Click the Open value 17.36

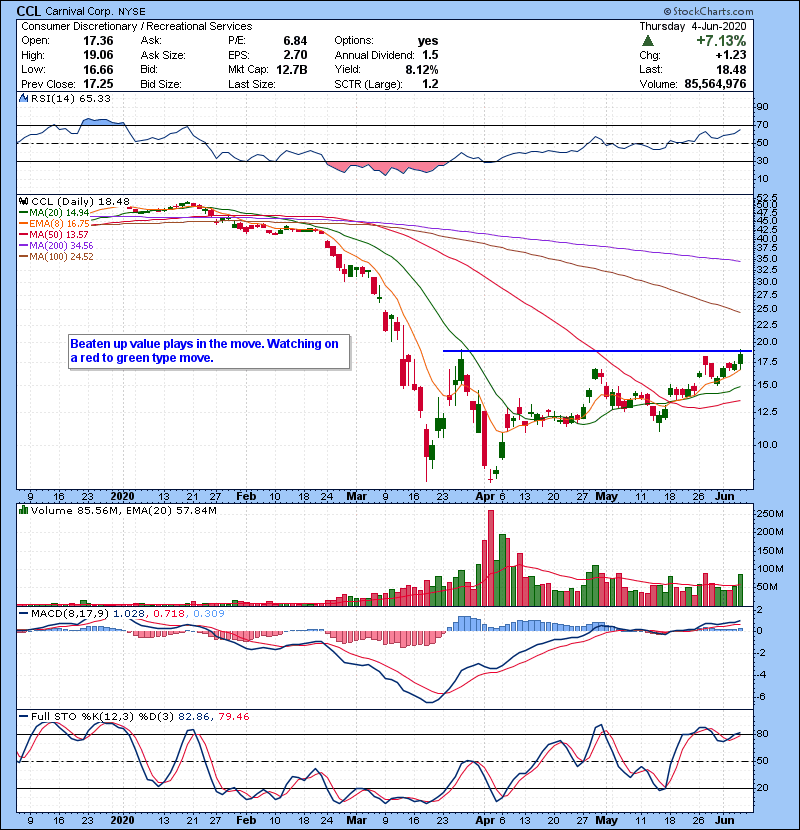(98, 41)
